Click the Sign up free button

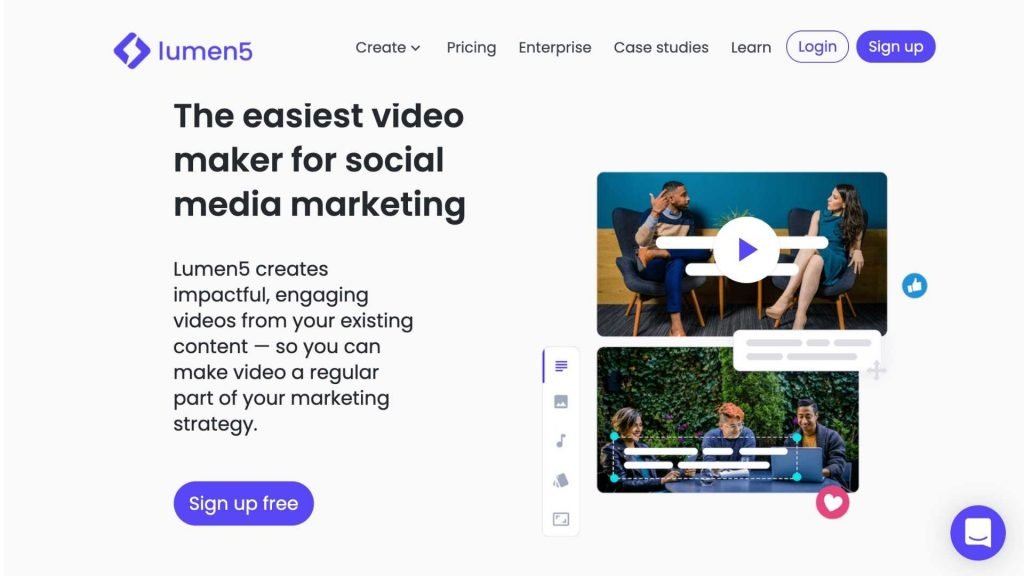(x=244, y=504)
